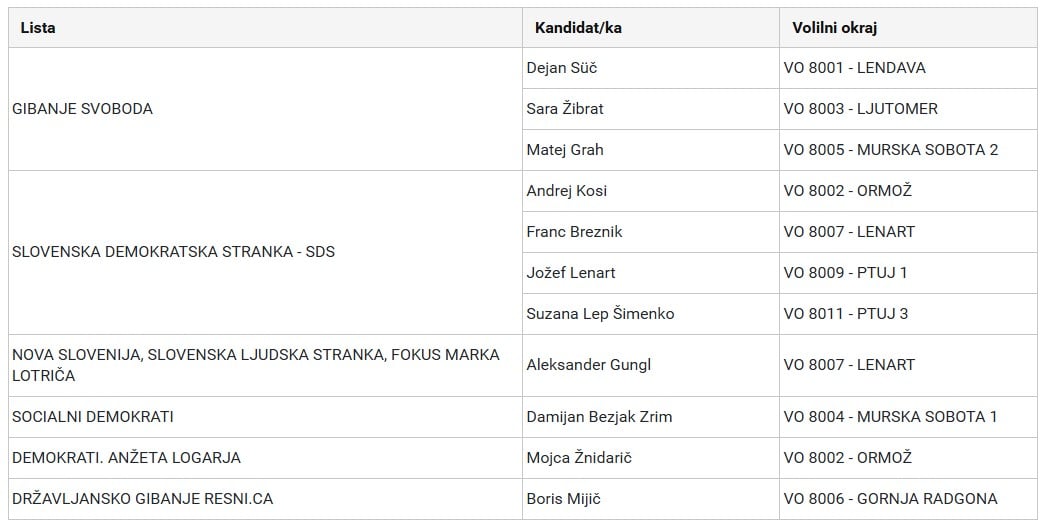Screen dimensions: 1048x521
Task: Select candidate Suzana Lep Šimenko
Action: (600, 314)
